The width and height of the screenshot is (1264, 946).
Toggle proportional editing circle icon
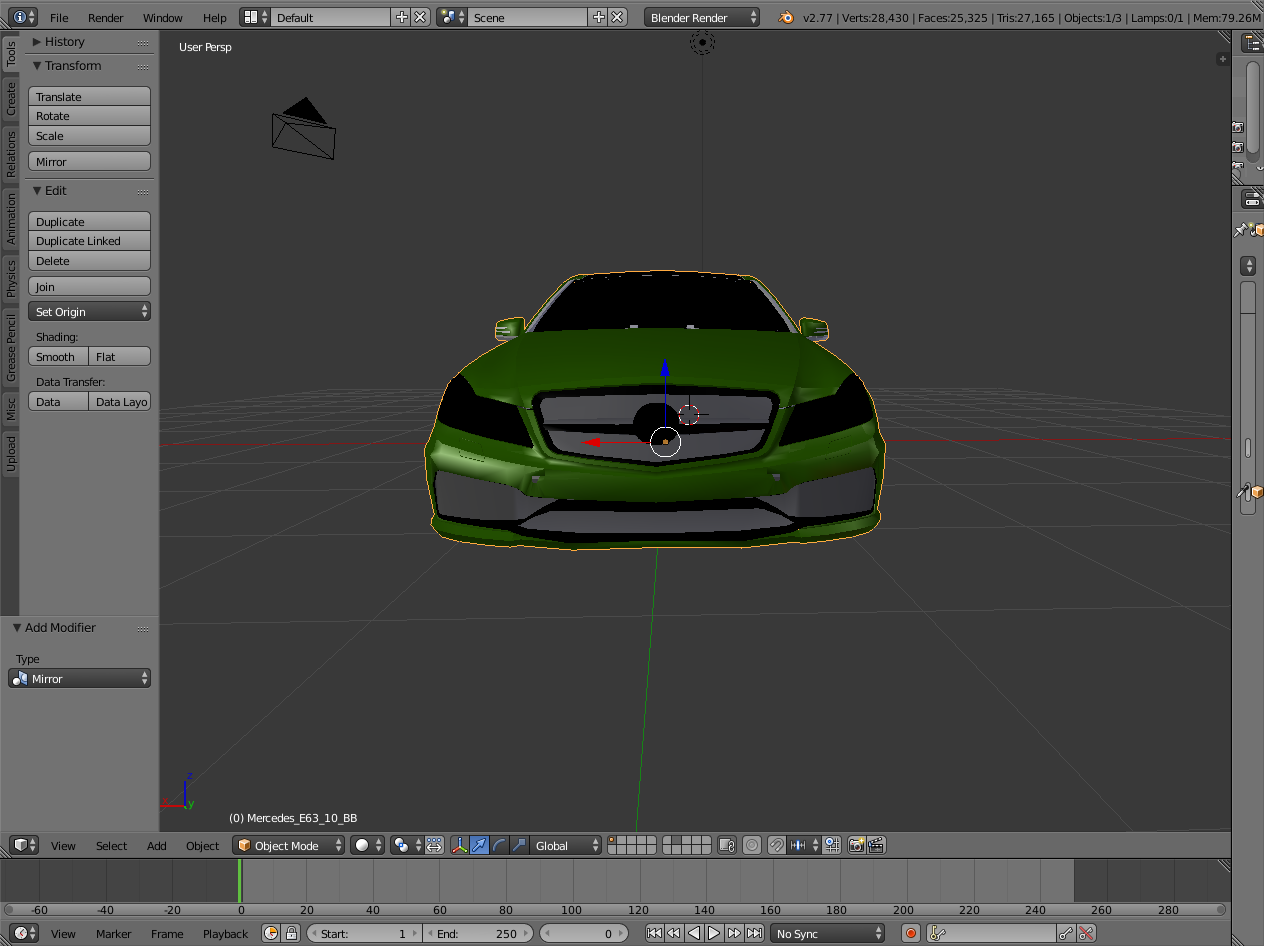pos(752,845)
